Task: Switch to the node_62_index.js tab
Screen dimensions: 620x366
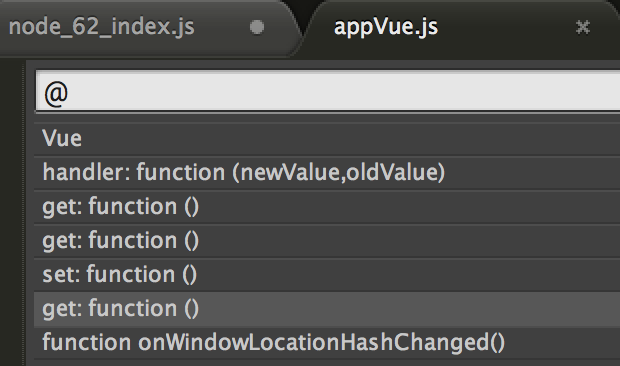Action: [101, 27]
